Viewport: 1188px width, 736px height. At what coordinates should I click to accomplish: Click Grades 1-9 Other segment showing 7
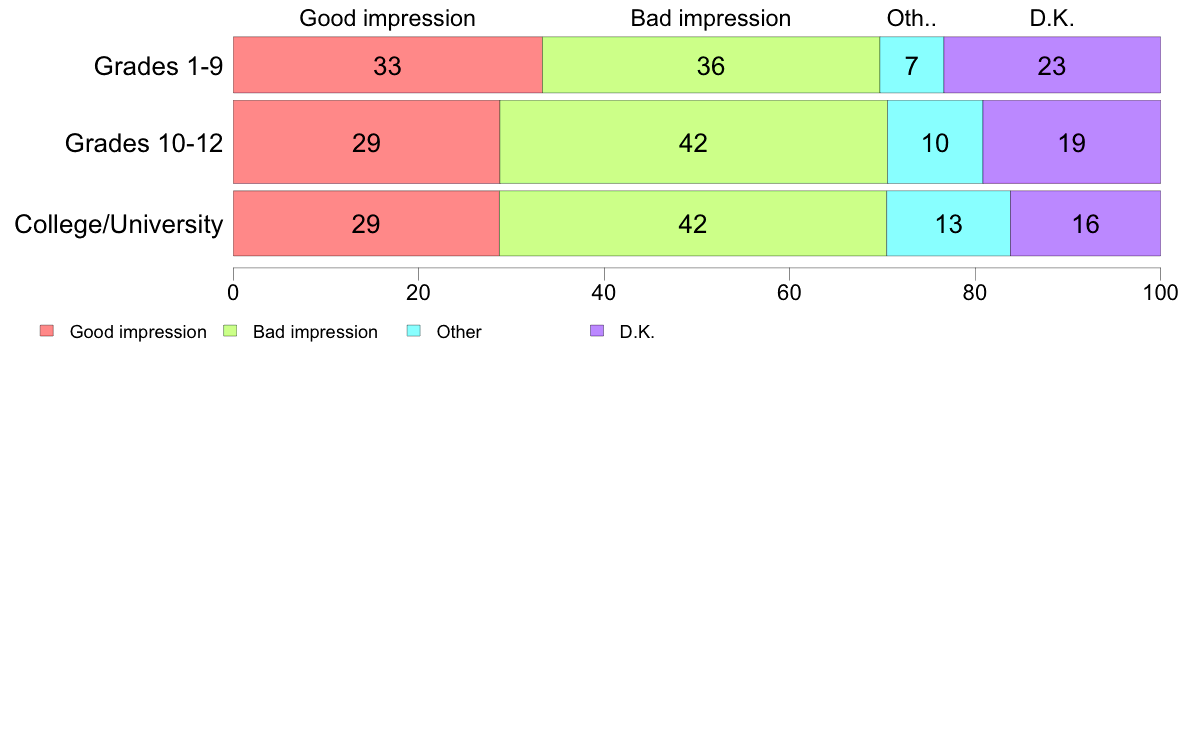[911, 65]
